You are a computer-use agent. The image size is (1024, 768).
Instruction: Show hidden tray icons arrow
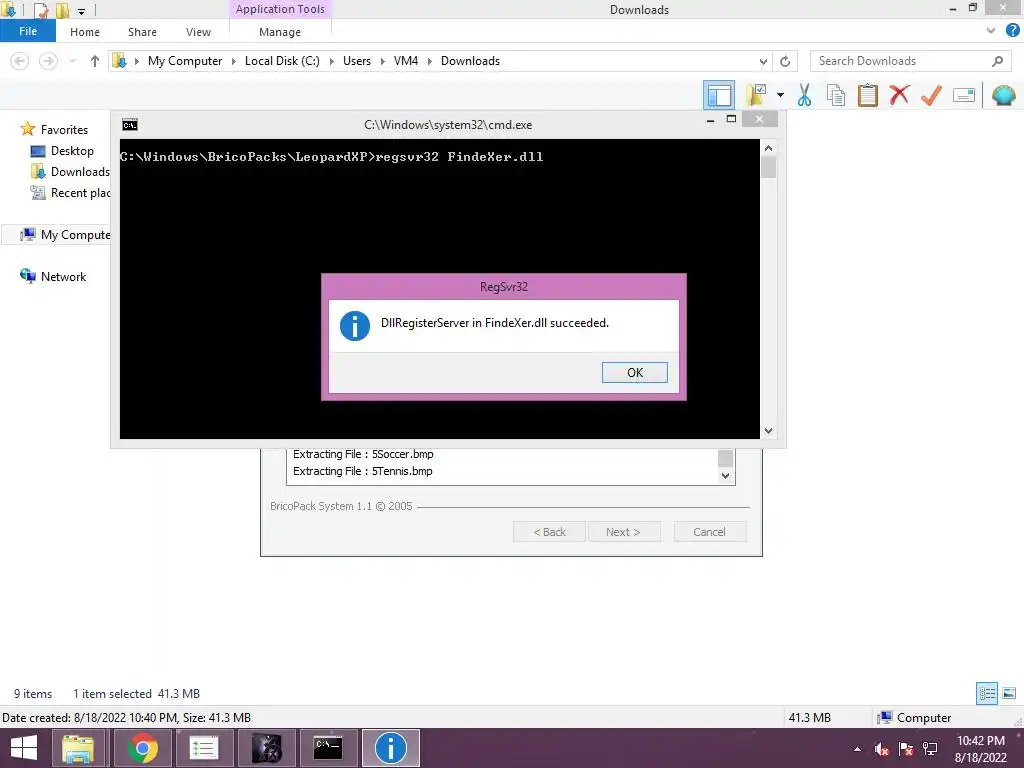point(857,749)
